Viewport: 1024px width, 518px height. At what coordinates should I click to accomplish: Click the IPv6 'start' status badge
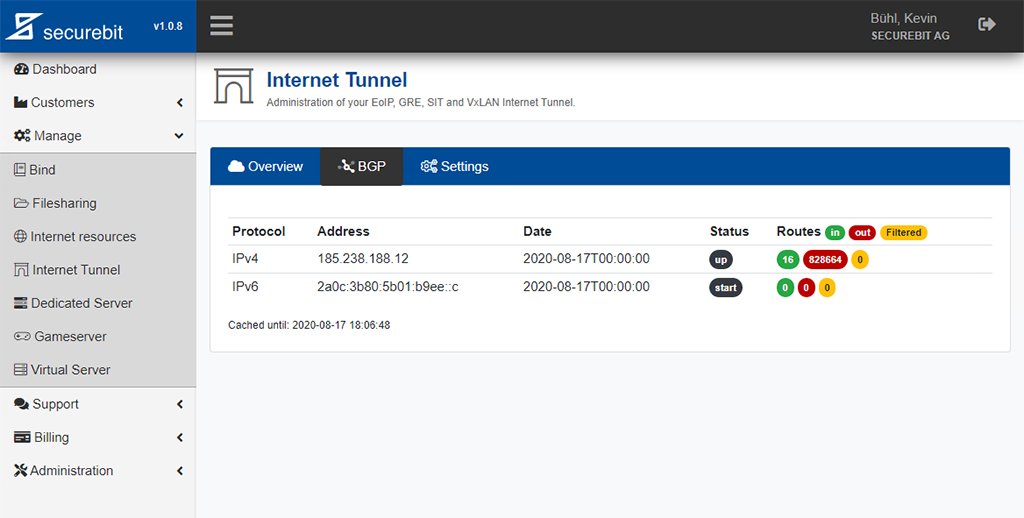tap(726, 287)
